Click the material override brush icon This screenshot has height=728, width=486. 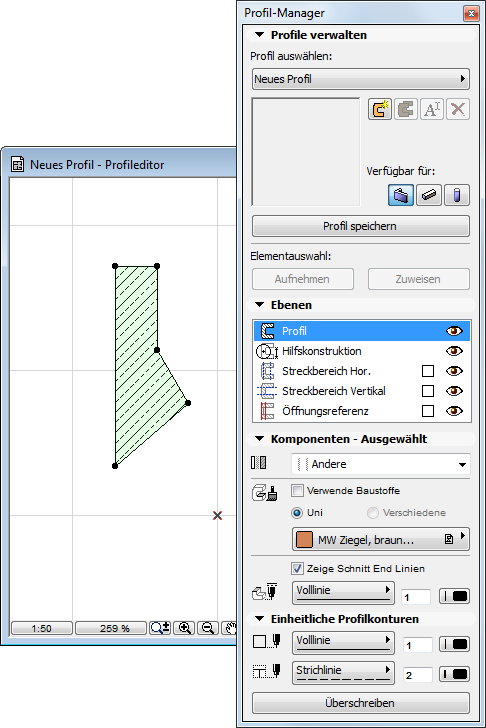click(265, 493)
